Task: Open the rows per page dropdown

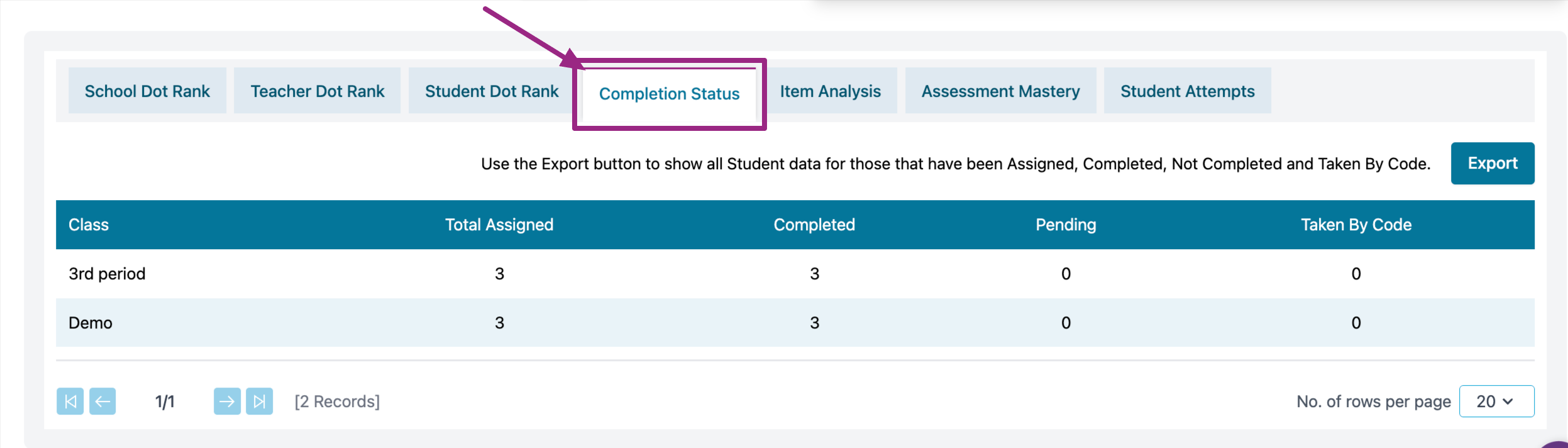Action: click(x=1496, y=401)
